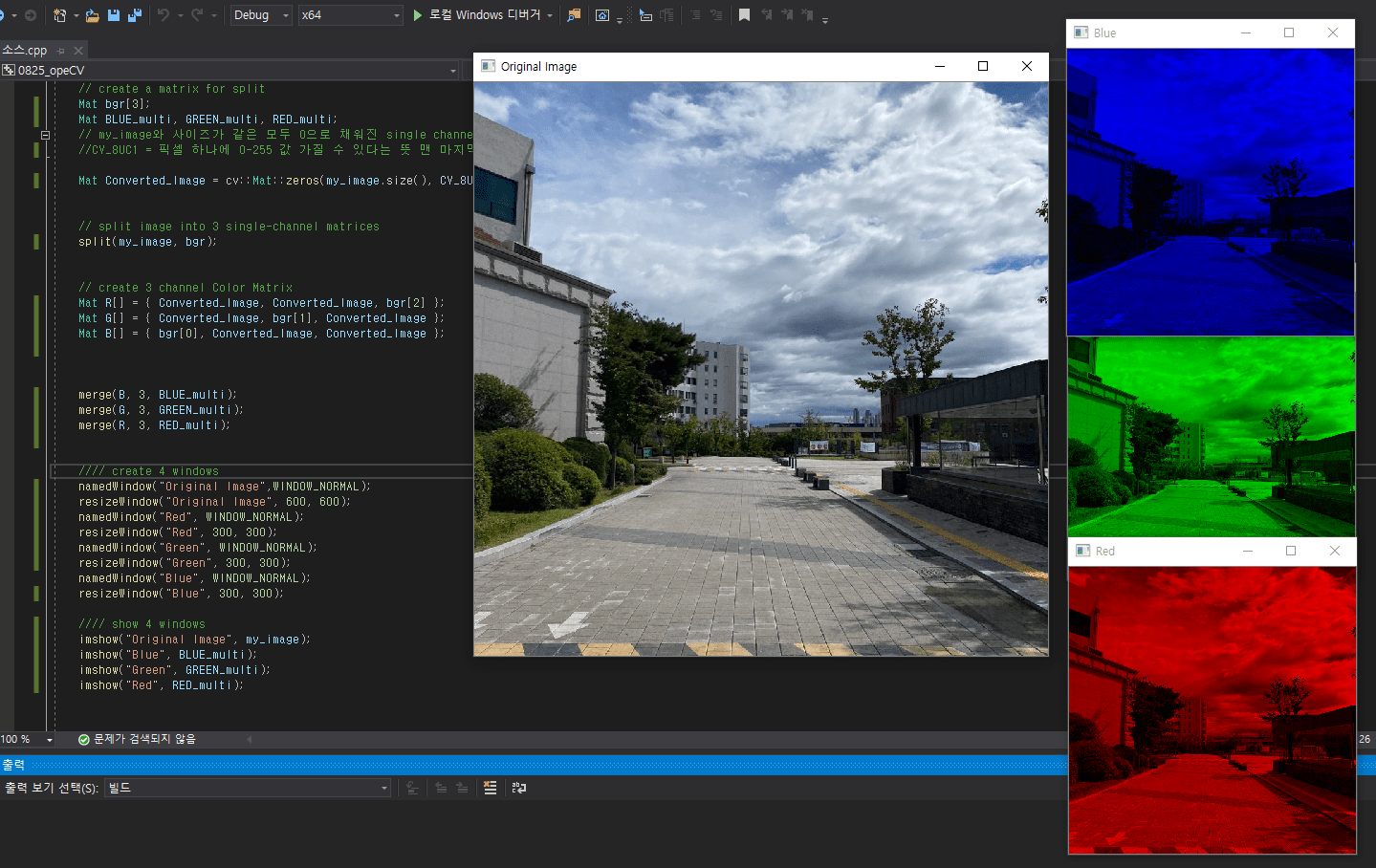Save all open files
The image size is (1376, 868).
click(133, 14)
